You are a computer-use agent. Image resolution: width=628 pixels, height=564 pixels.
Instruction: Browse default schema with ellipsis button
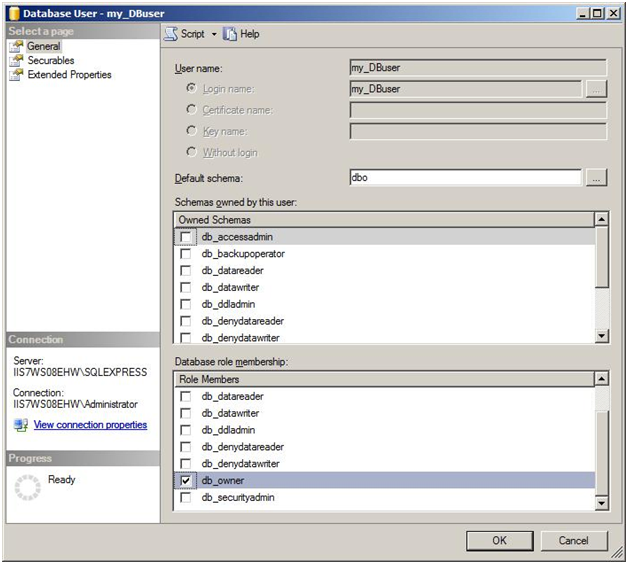[x=596, y=177]
